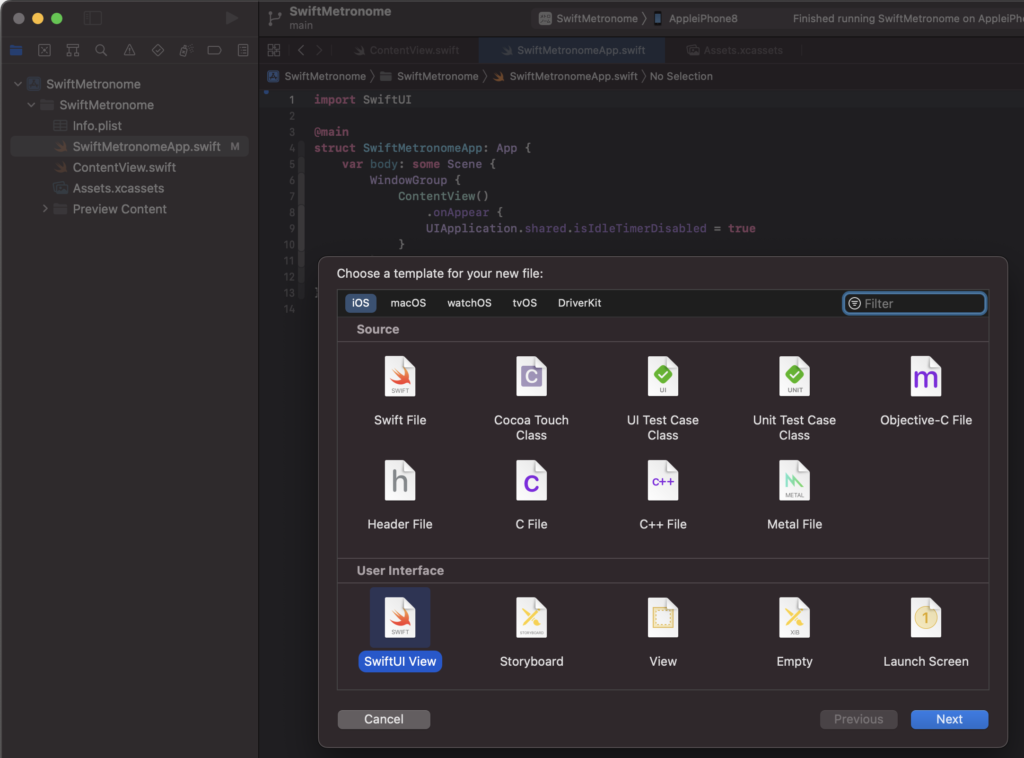Image resolution: width=1024 pixels, height=758 pixels.
Task: Choose the Cocoa Touch Class template
Action: pyautogui.click(x=531, y=398)
